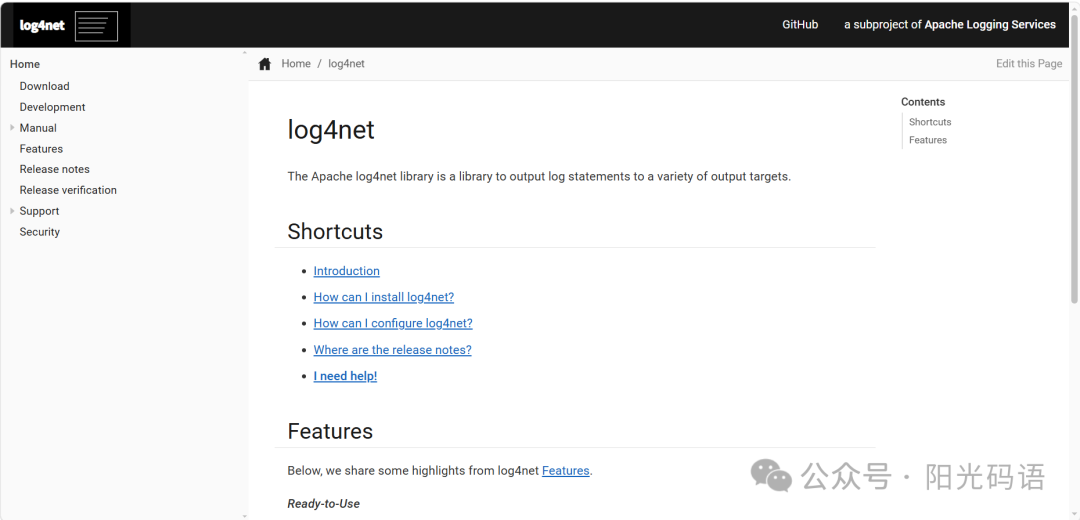Click sidebar scroll down arrow
The image size is (1080, 520).
[244, 515]
